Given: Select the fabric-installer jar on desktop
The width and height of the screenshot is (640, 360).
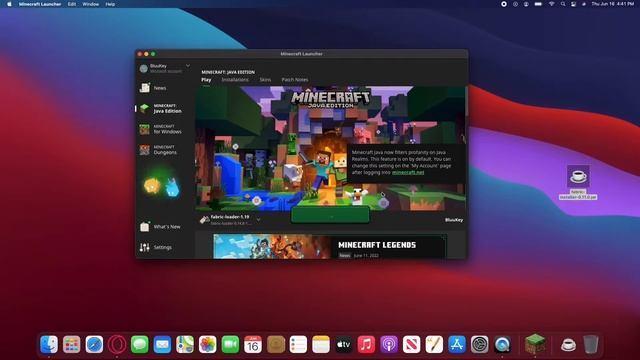Looking at the screenshot, I should (578, 182).
